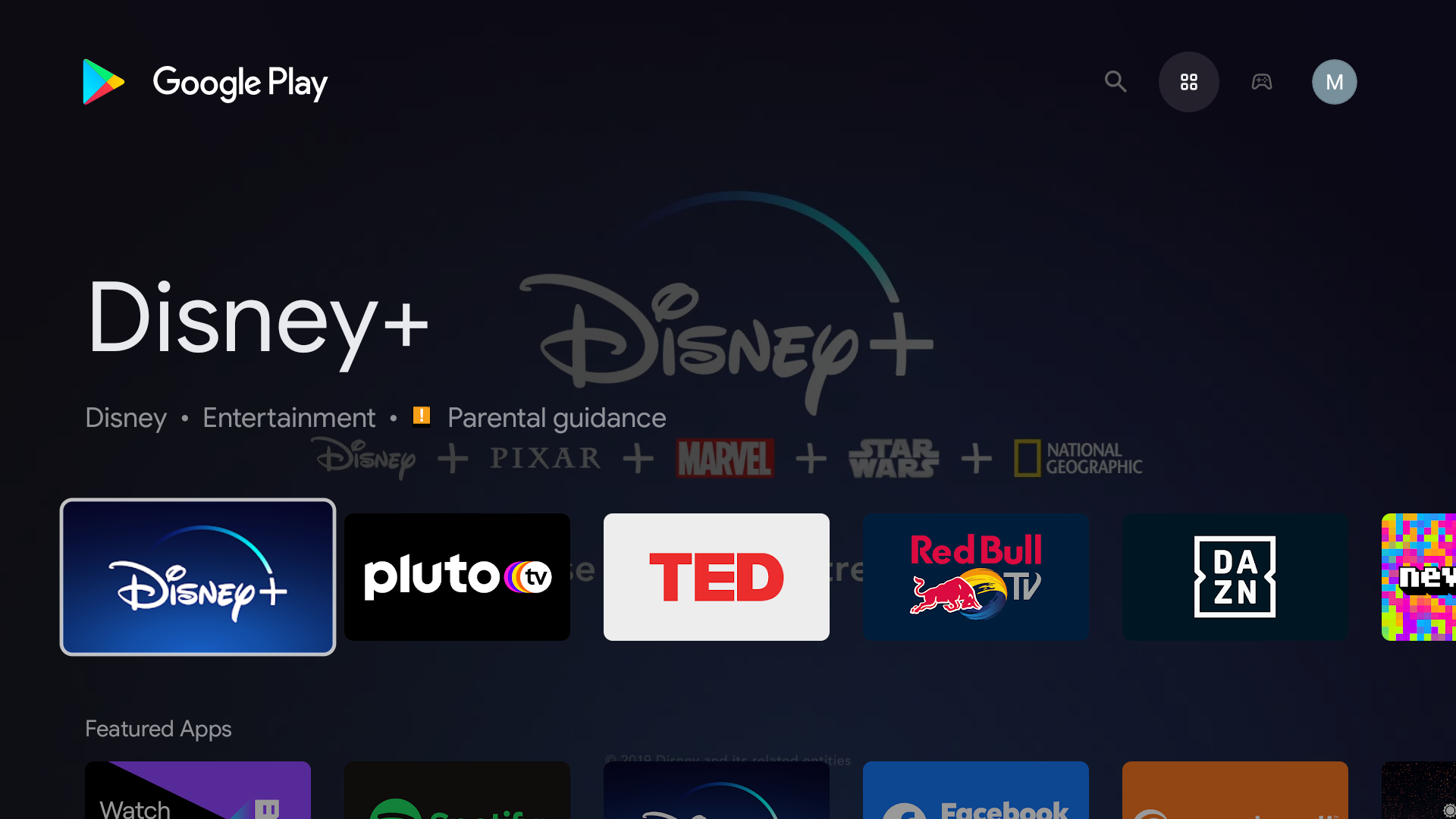Open the DAZN app
The height and width of the screenshot is (819, 1456).
(1235, 576)
